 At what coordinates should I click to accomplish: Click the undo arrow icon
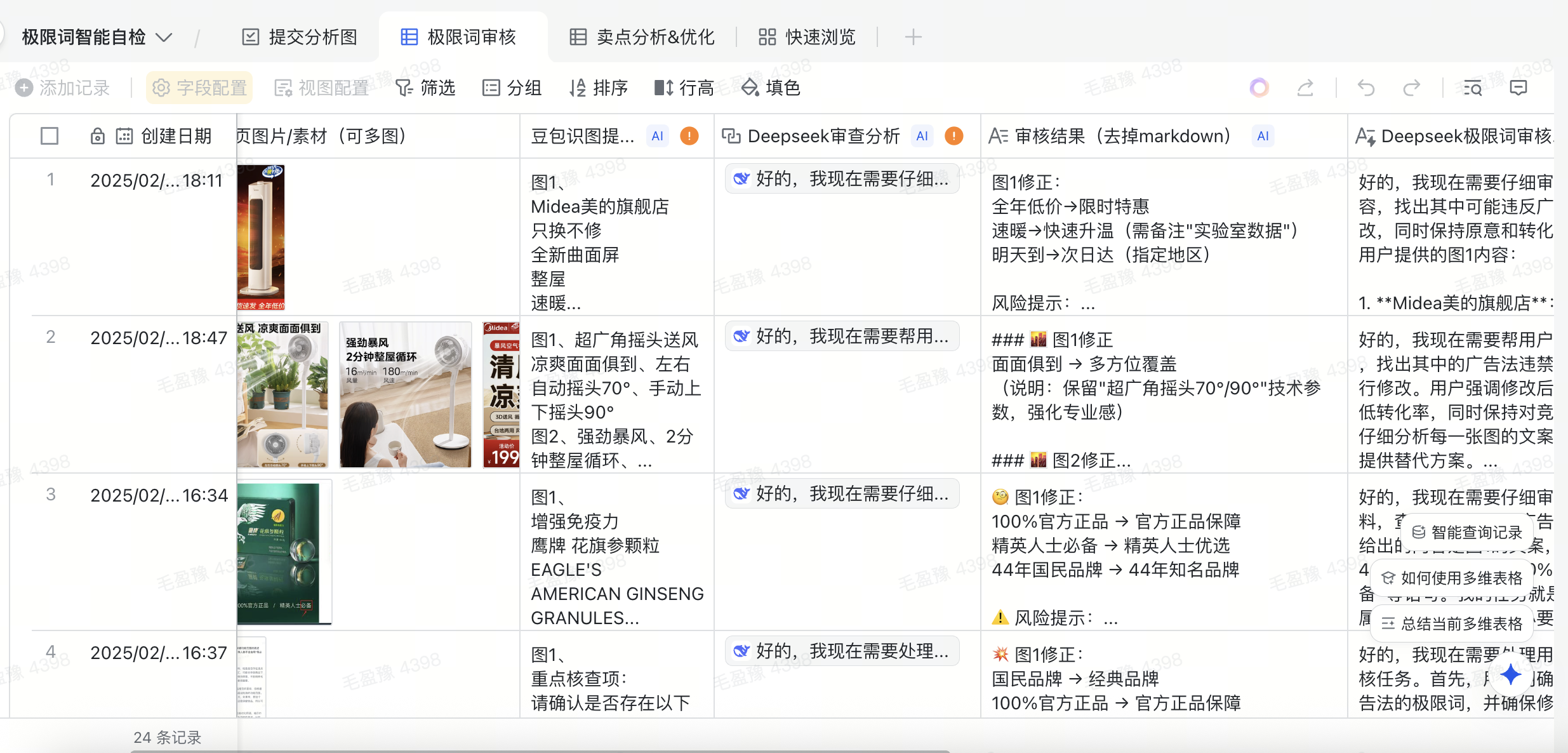pyautogui.click(x=1366, y=88)
